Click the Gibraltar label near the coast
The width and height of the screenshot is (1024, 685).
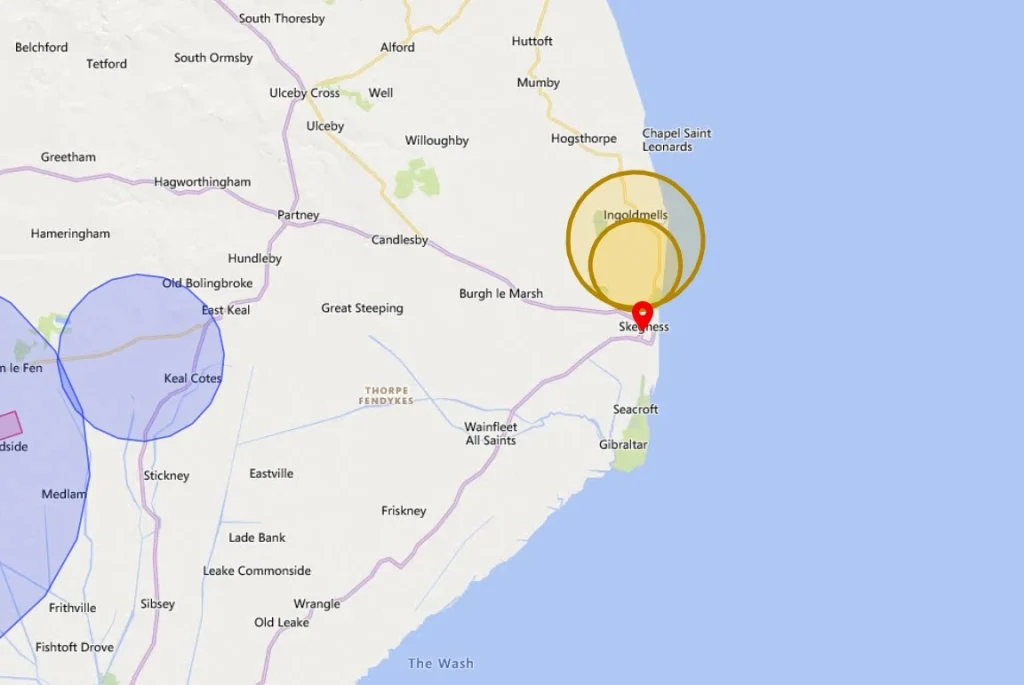click(x=623, y=444)
